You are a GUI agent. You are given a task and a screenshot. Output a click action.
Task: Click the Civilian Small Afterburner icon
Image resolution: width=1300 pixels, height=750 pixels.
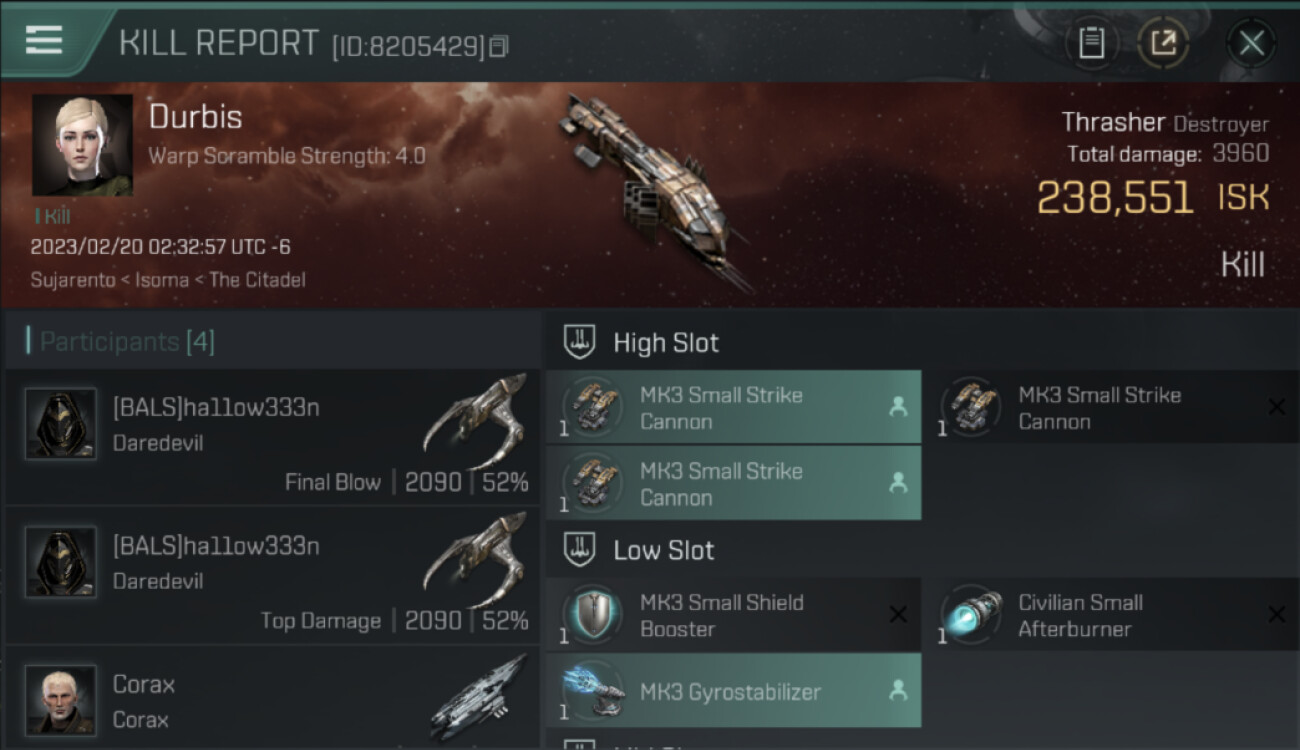click(x=972, y=615)
